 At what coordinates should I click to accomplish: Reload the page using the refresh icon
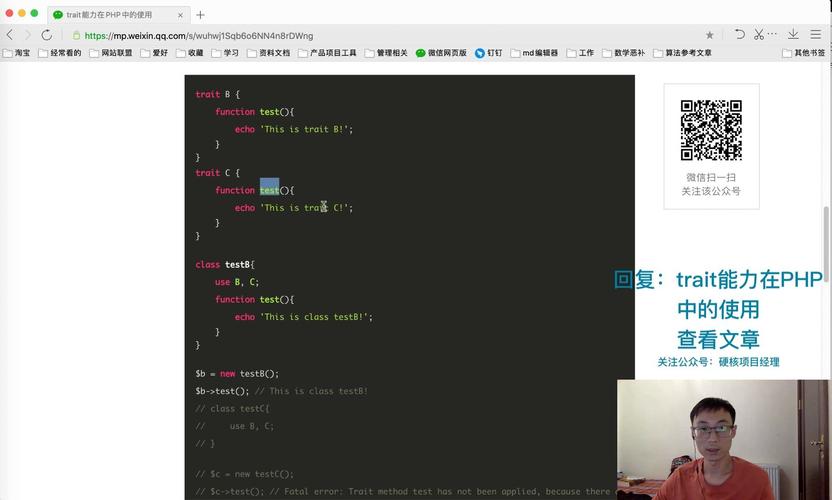click(x=47, y=35)
